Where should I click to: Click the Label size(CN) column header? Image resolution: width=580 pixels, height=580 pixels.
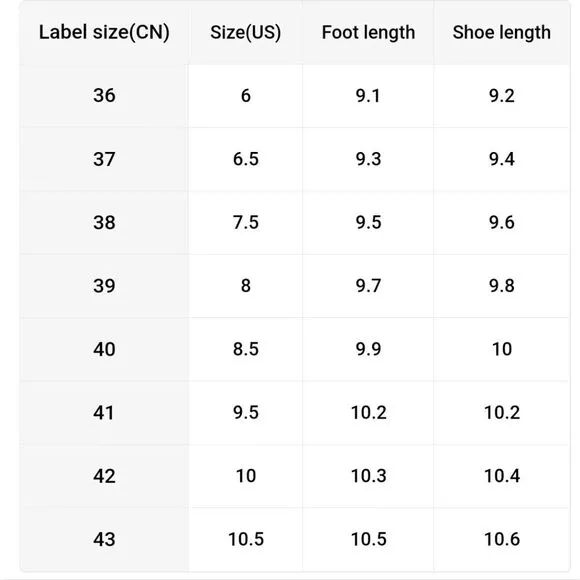pos(104,32)
